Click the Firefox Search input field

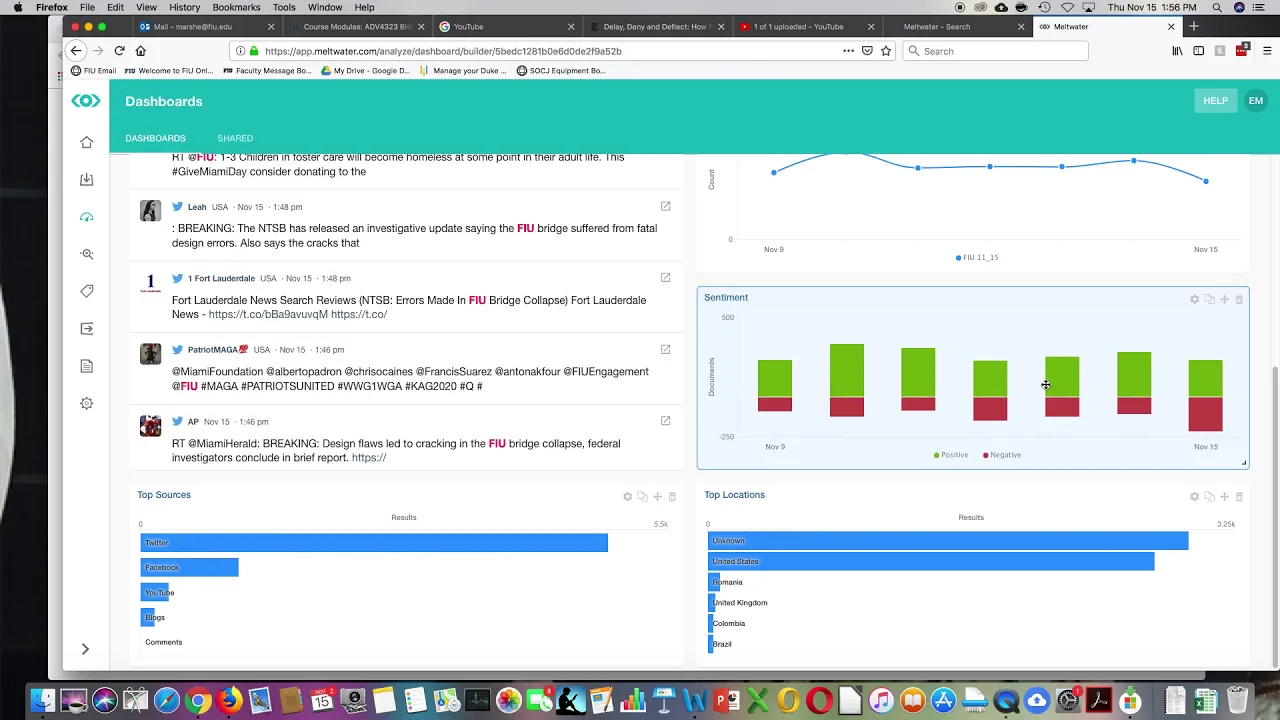[995, 51]
